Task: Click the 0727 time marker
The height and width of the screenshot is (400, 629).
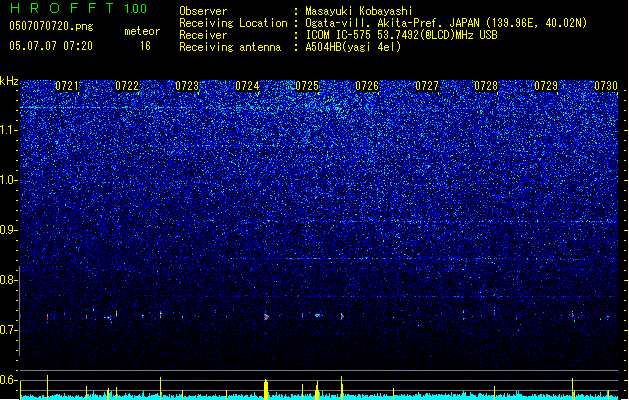Action: click(x=427, y=86)
